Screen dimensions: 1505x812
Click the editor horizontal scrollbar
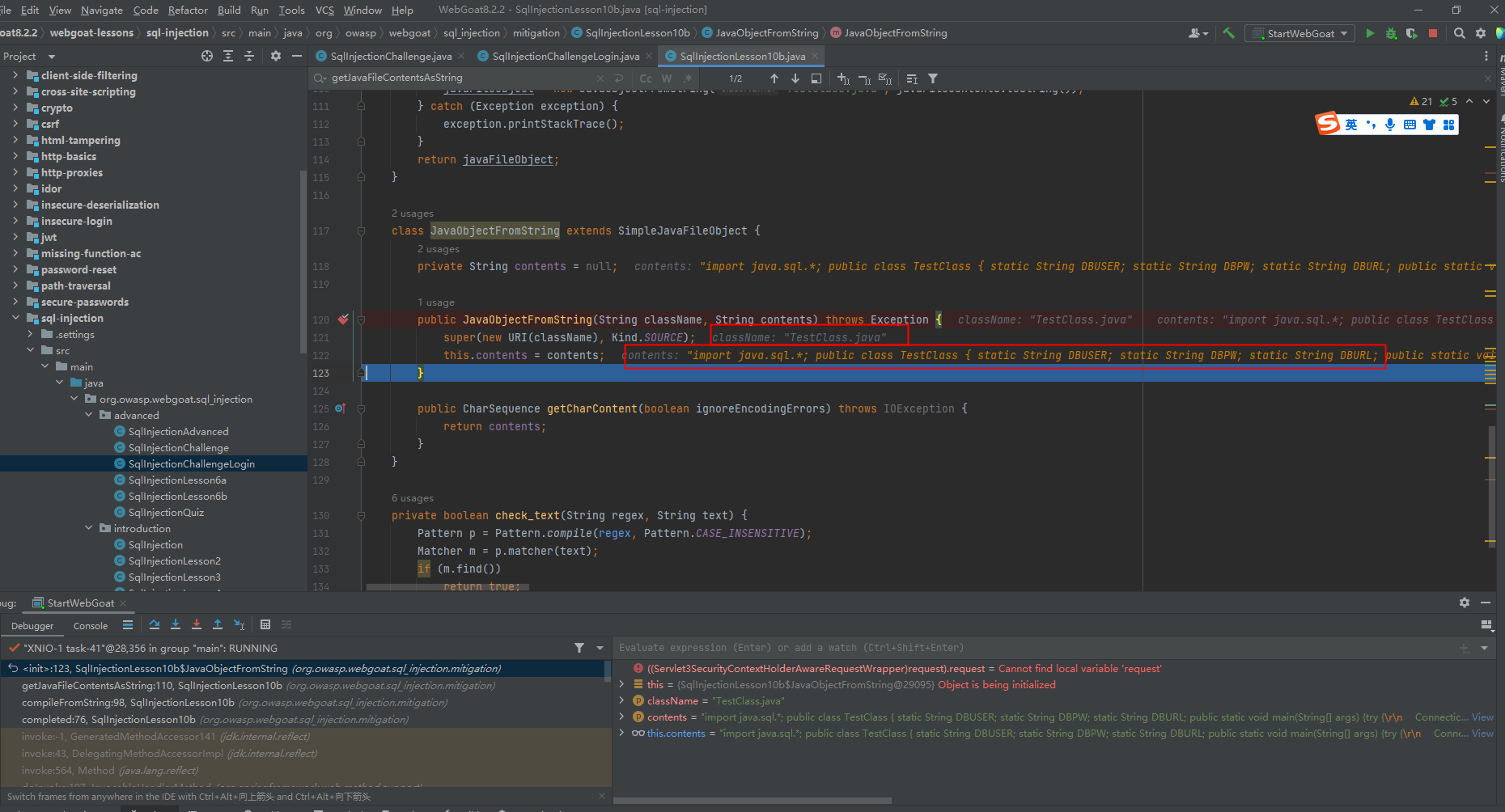(447, 587)
